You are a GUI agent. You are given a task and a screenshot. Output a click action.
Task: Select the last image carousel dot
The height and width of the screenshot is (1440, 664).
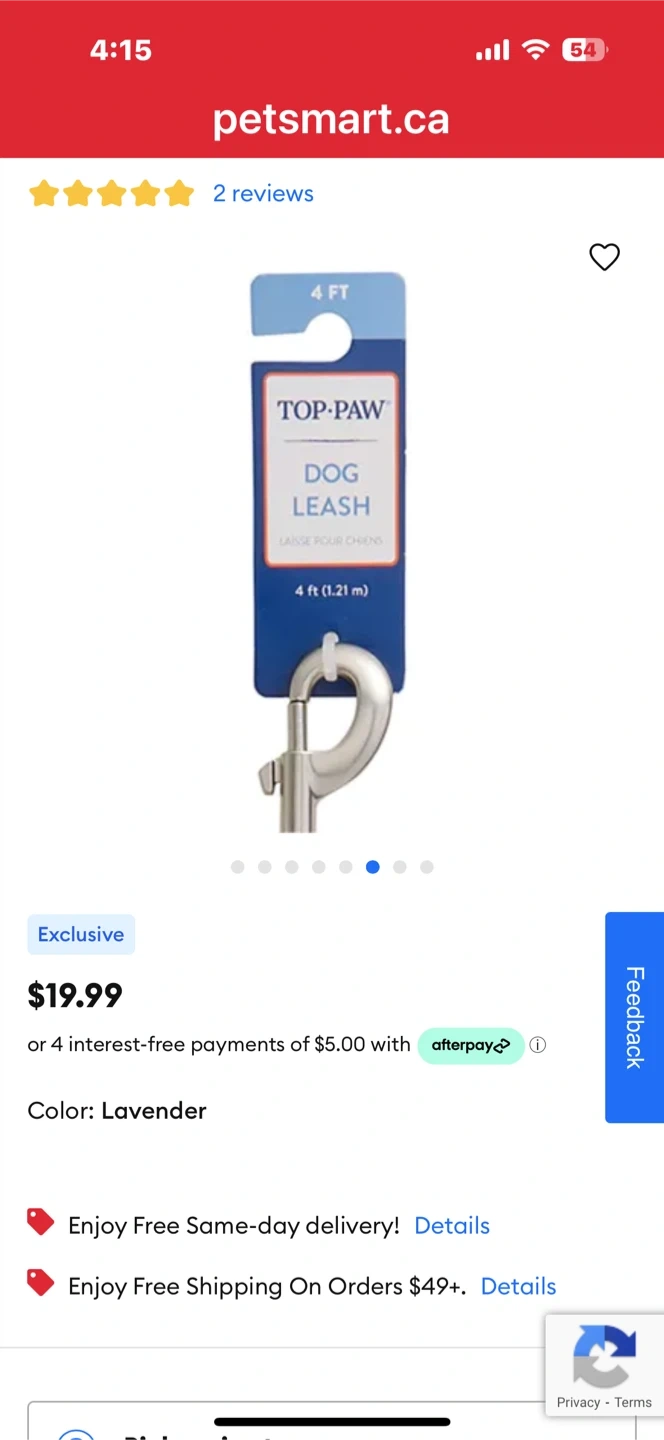(x=427, y=867)
